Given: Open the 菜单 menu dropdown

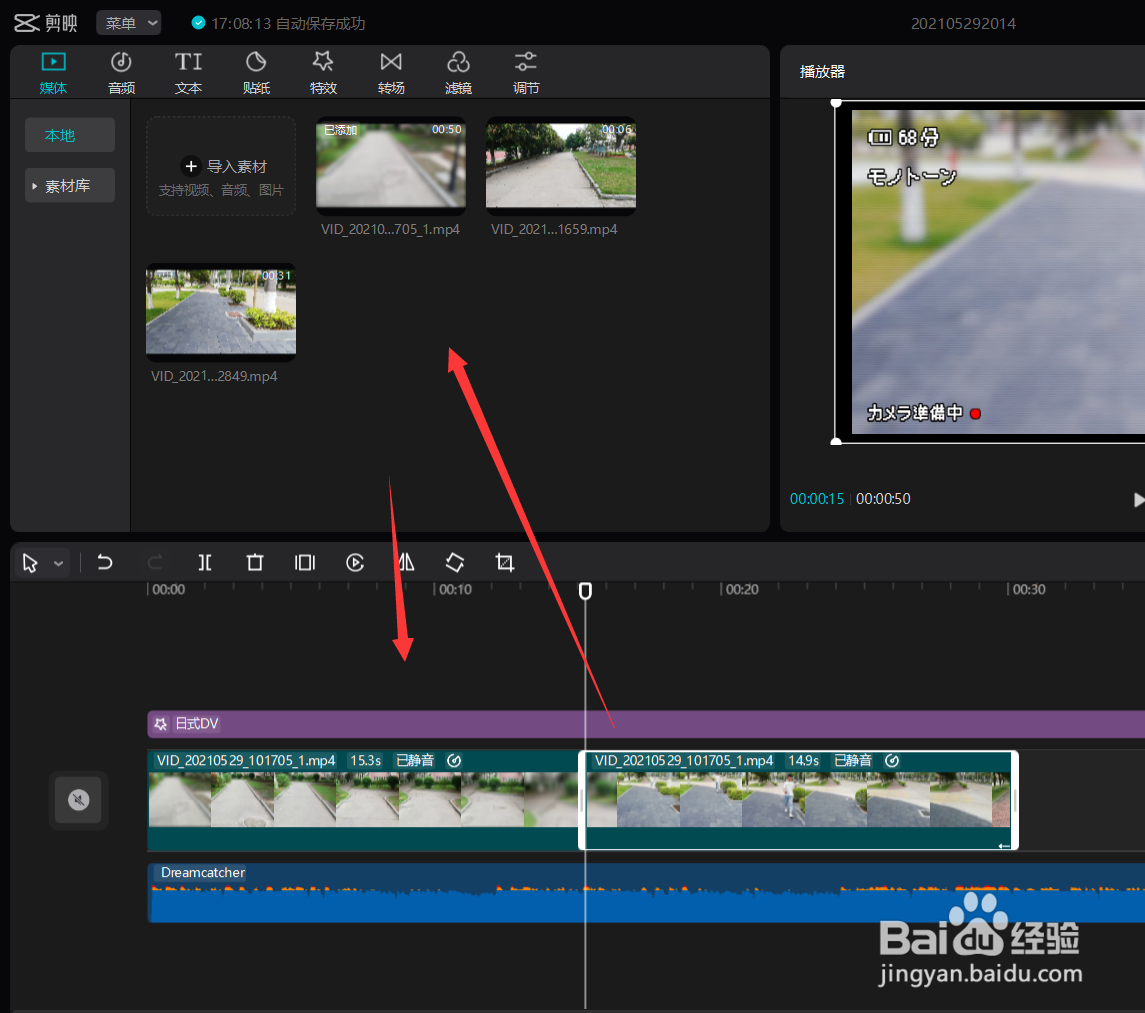Looking at the screenshot, I should click(129, 23).
